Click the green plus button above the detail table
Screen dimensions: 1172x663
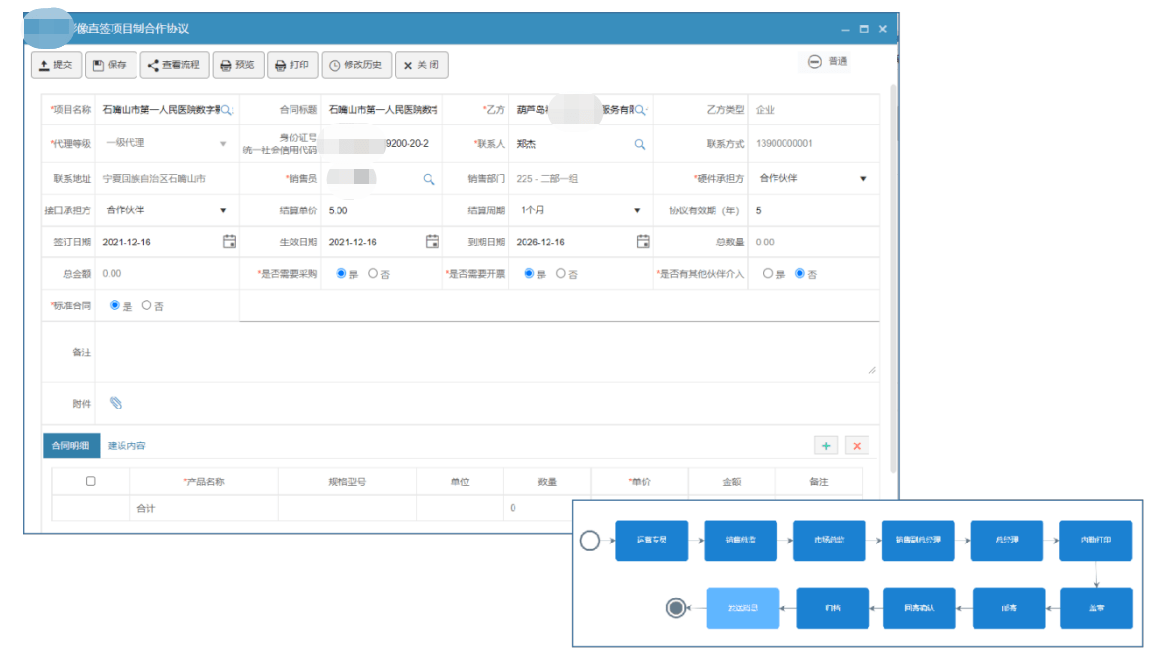824,445
